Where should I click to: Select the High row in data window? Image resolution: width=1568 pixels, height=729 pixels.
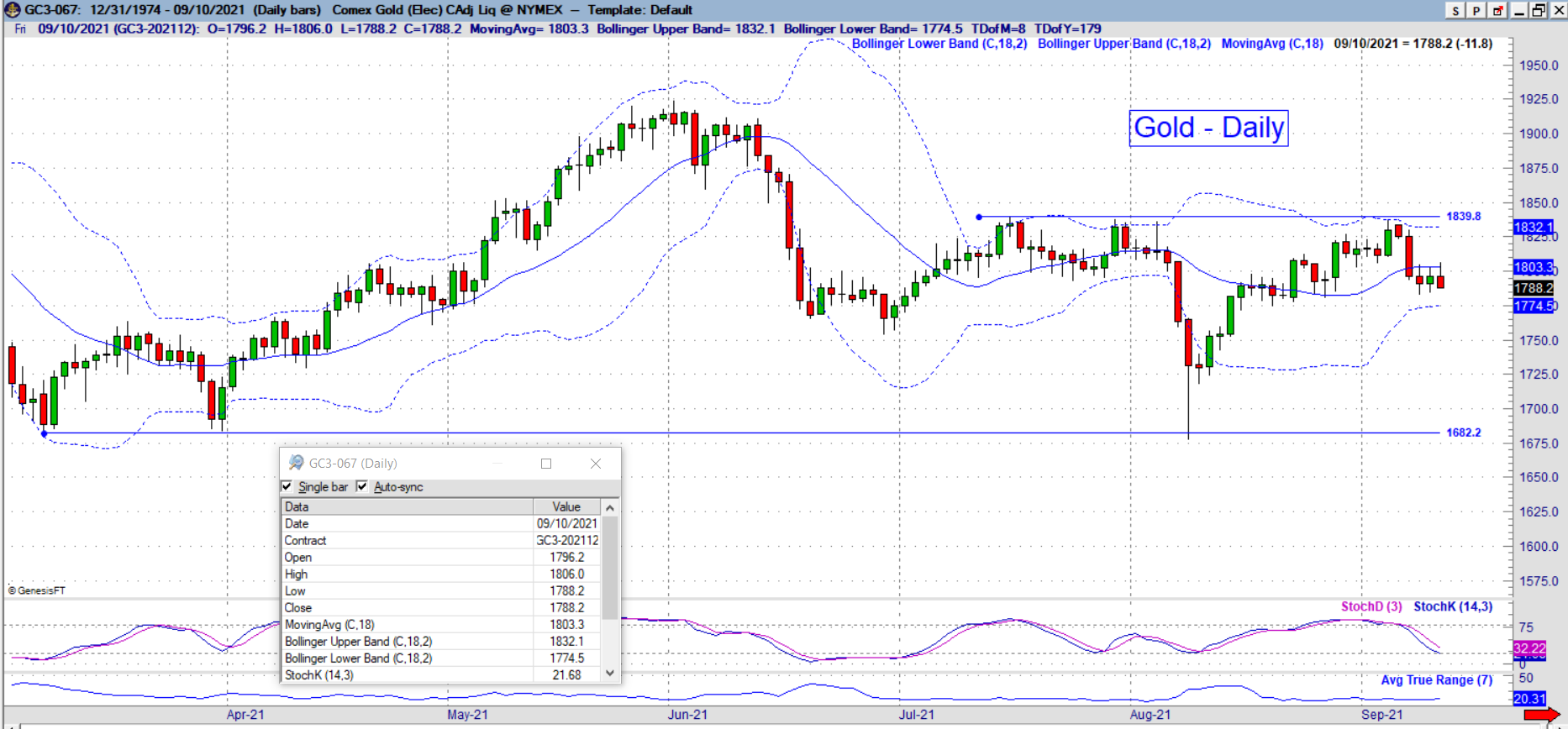coord(442,574)
